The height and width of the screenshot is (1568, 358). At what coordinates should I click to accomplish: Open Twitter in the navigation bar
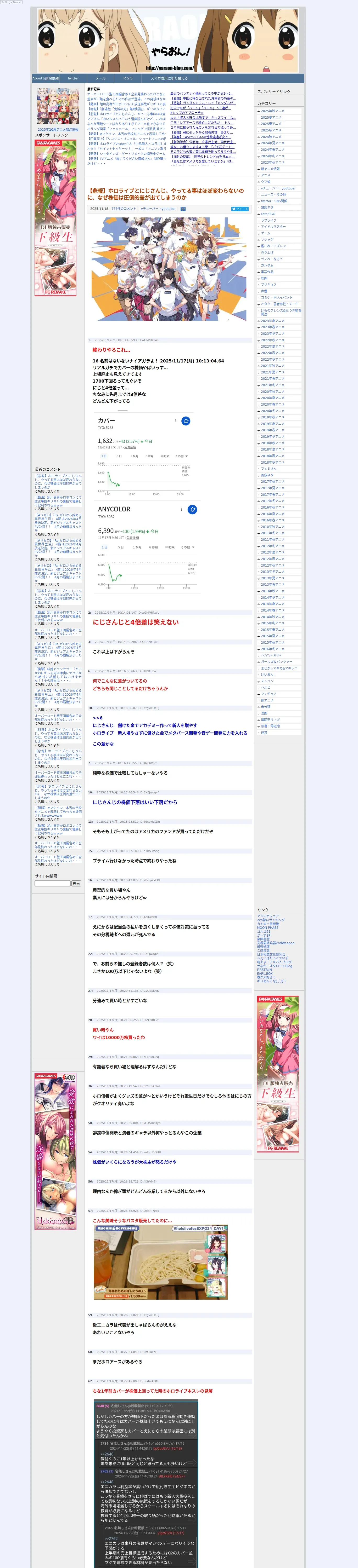[73, 78]
